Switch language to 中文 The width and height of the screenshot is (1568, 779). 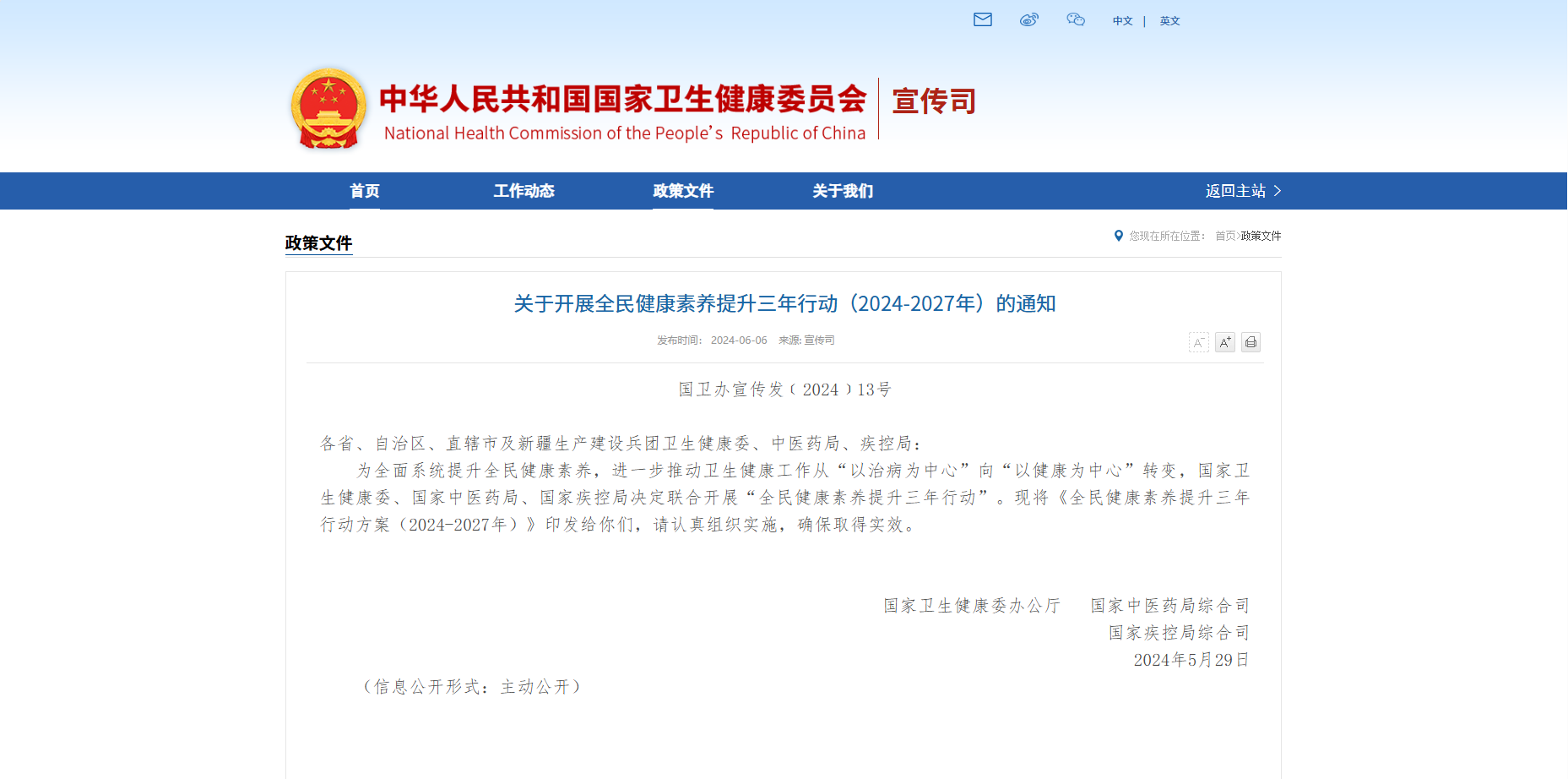[x=1122, y=21]
